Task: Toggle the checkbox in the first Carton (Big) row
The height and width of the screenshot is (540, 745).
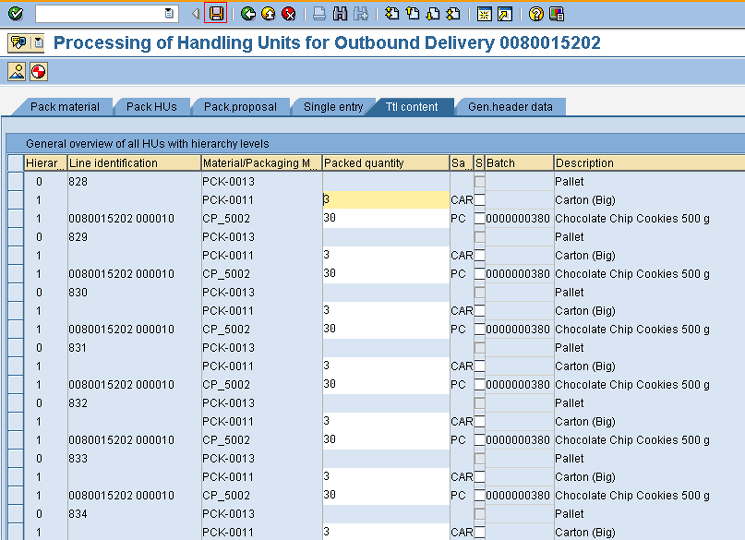Action: tap(479, 200)
